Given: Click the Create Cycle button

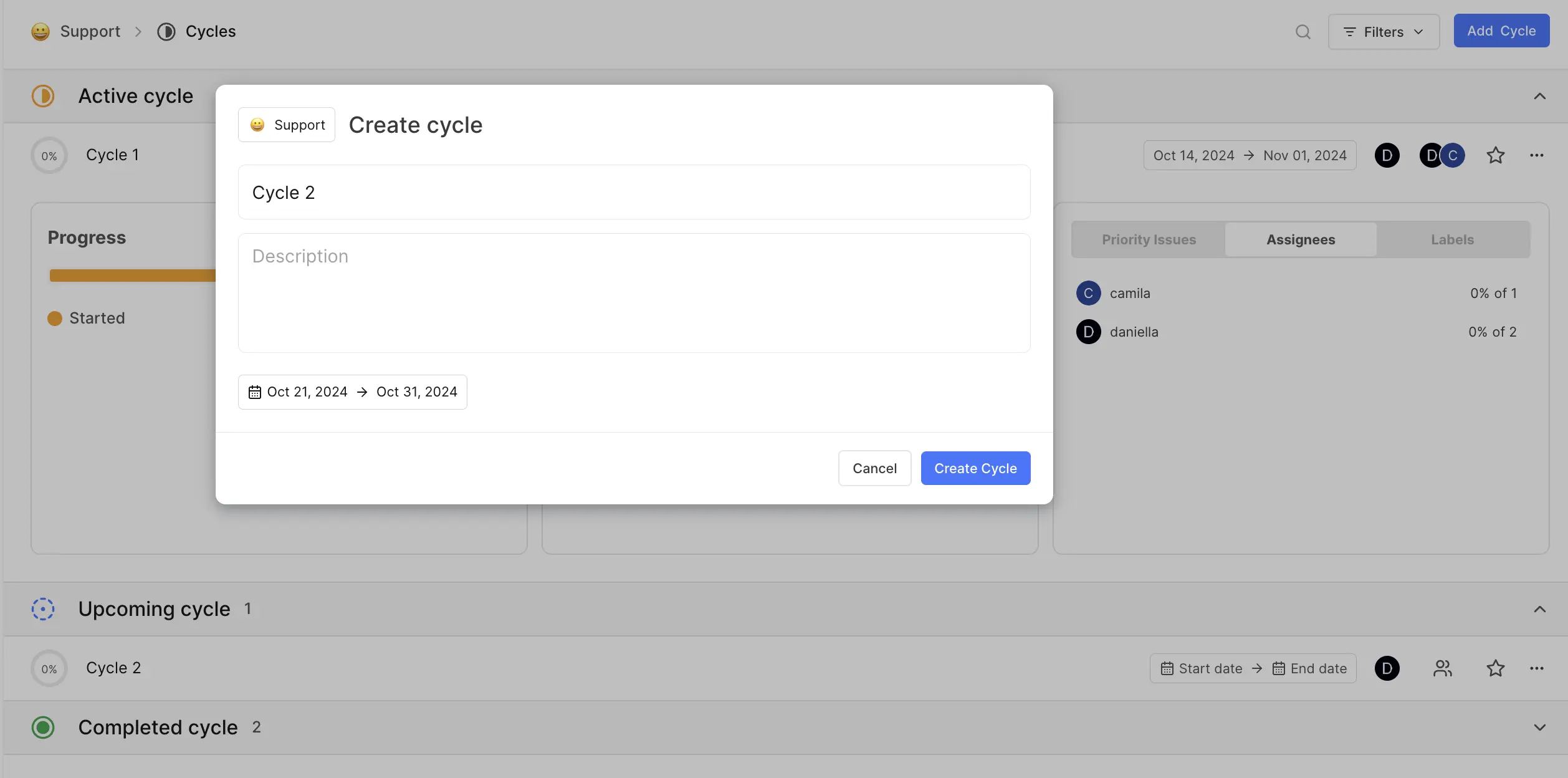Looking at the screenshot, I should [975, 468].
